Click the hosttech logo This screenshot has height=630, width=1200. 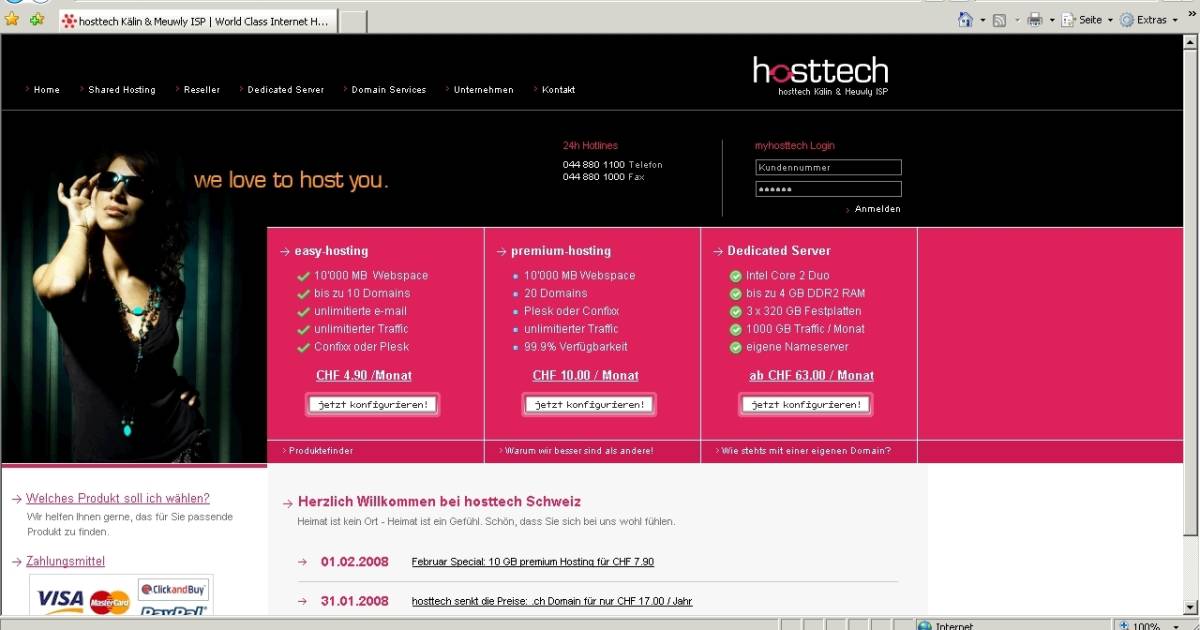[x=821, y=70]
